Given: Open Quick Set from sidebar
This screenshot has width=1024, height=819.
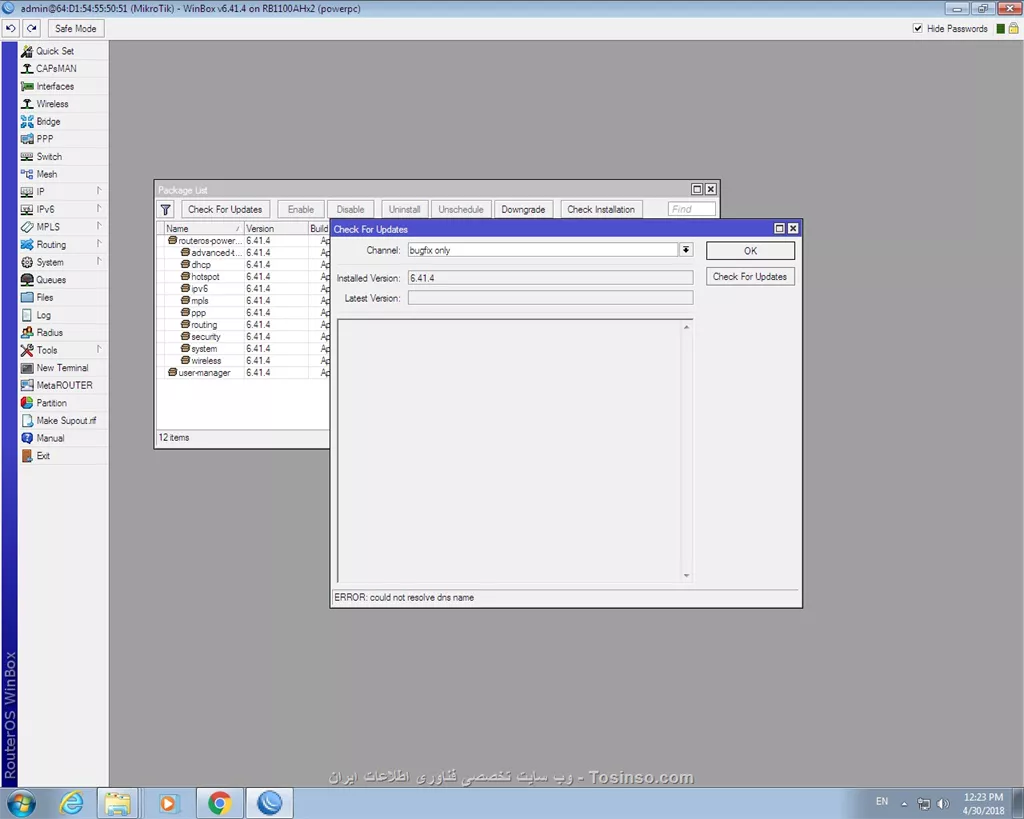Looking at the screenshot, I should [x=63, y=51].
